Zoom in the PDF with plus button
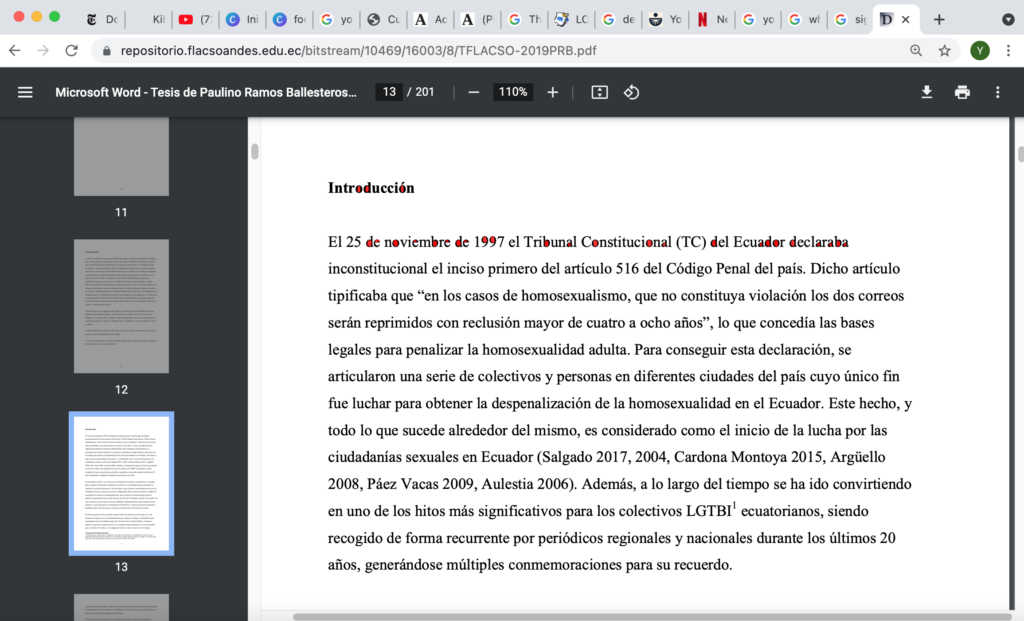 pyautogui.click(x=552, y=92)
